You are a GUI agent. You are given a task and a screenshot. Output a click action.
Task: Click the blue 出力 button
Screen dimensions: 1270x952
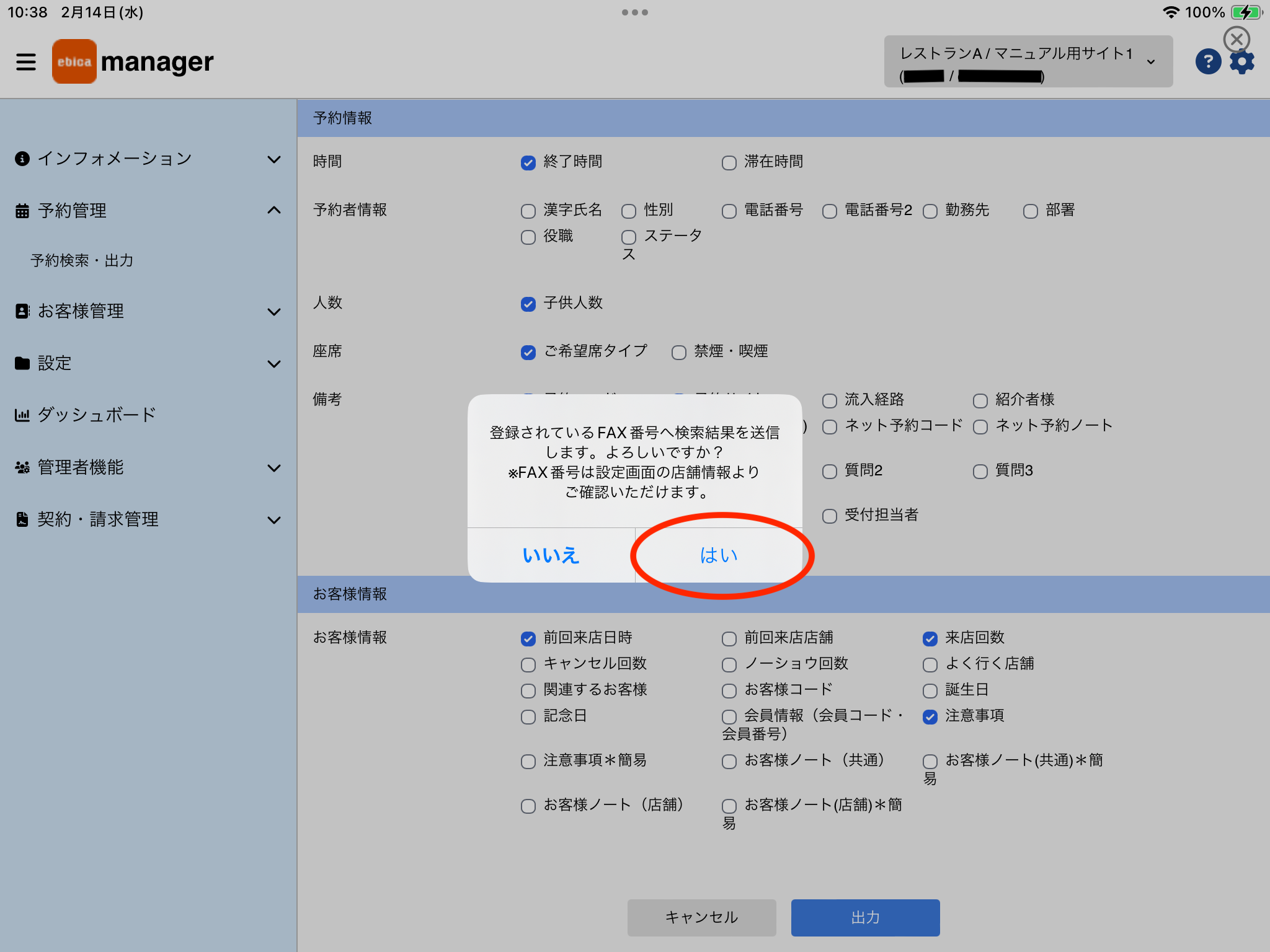pyautogui.click(x=865, y=917)
